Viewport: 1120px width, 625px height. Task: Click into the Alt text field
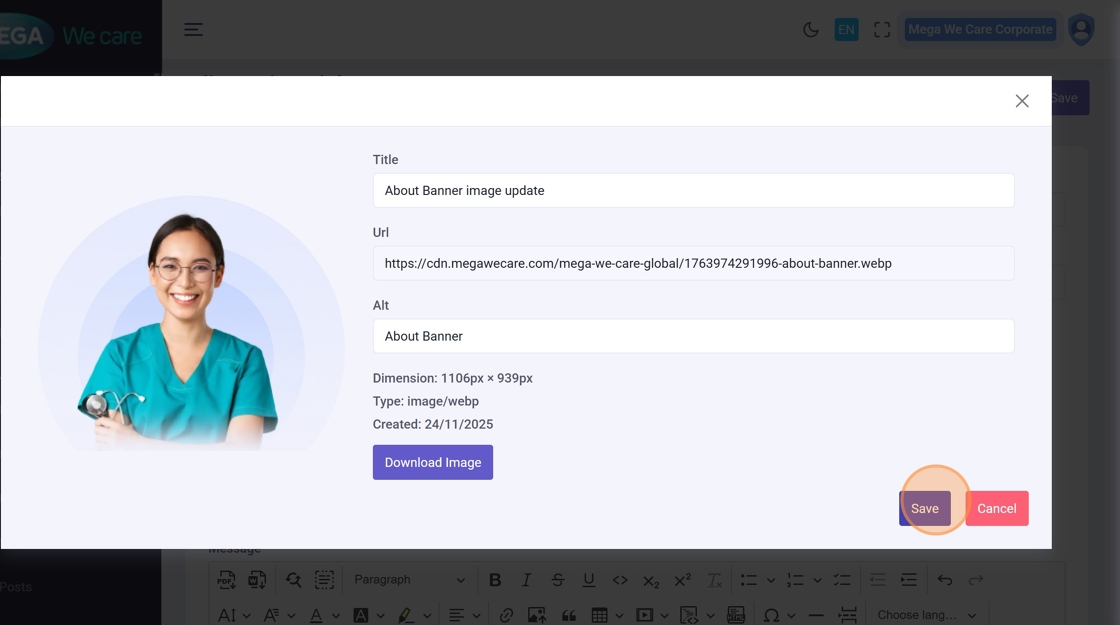[x=693, y=336]
